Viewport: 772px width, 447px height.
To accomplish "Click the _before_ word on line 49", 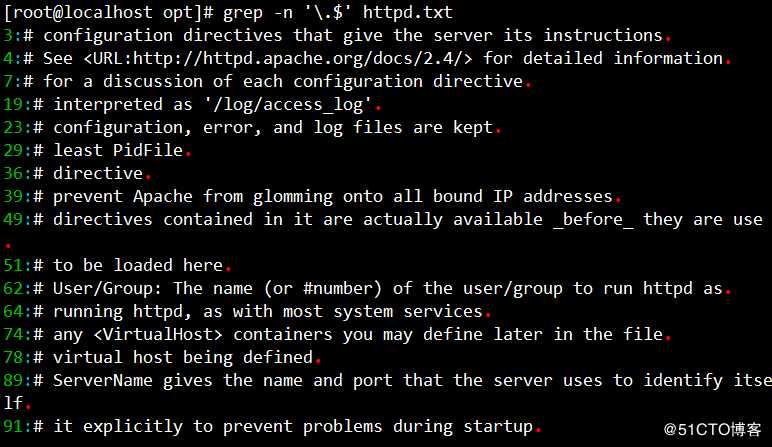I will click(x=593, y=220).
